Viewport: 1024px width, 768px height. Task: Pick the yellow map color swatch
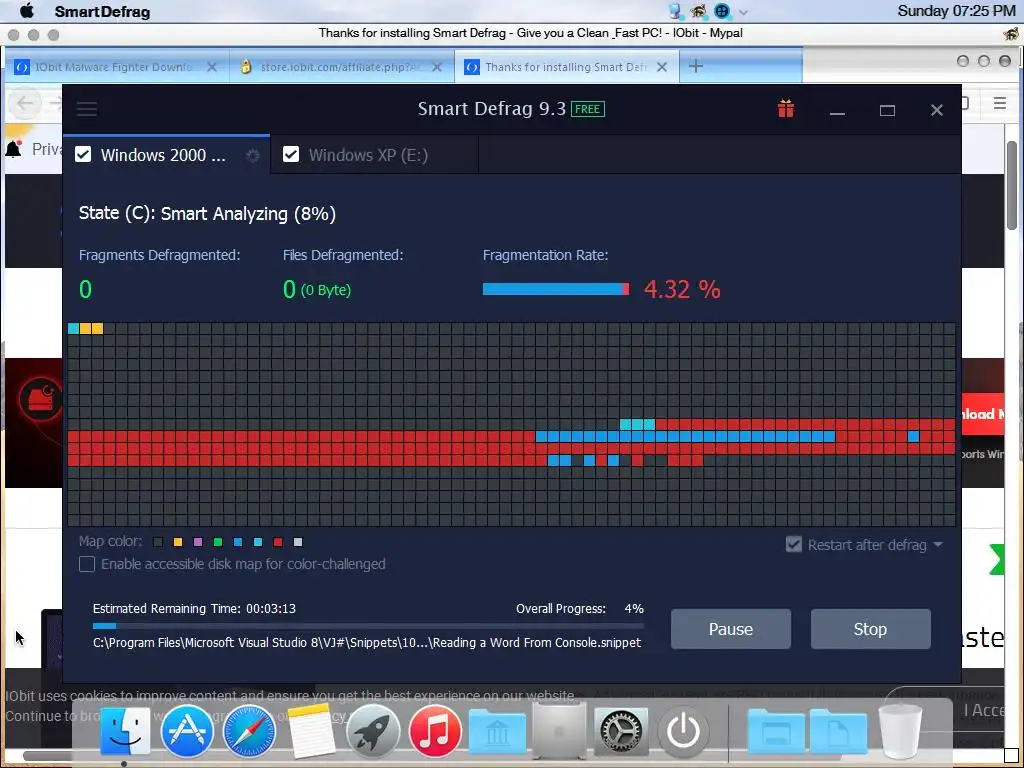coord(178,542)
